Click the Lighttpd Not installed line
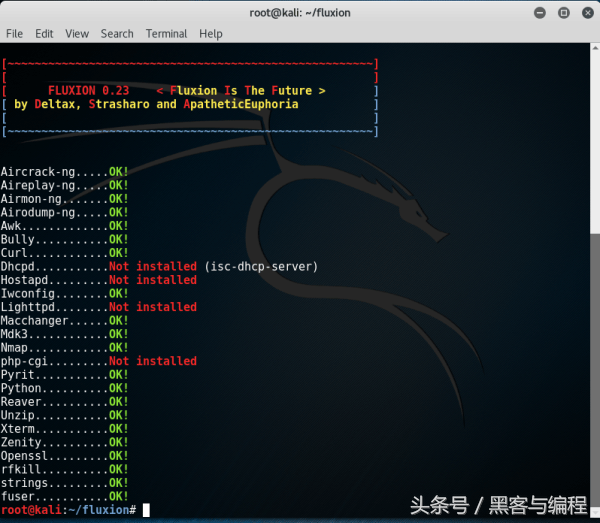This screenshot has width=600, height=523. point(99,307)
